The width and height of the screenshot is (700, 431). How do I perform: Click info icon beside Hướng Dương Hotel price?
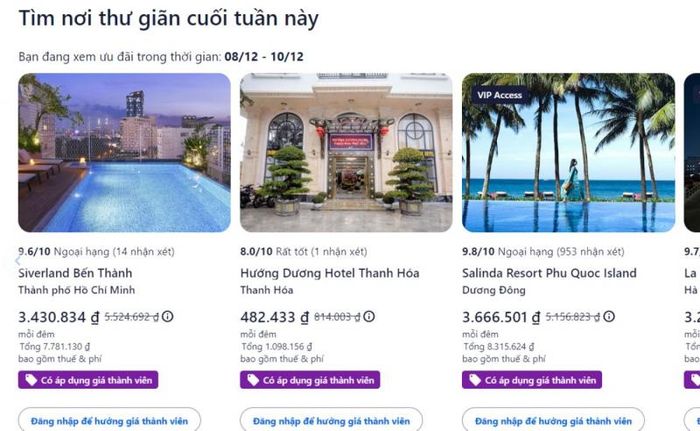pyautogui.click(x=369, y=317)
